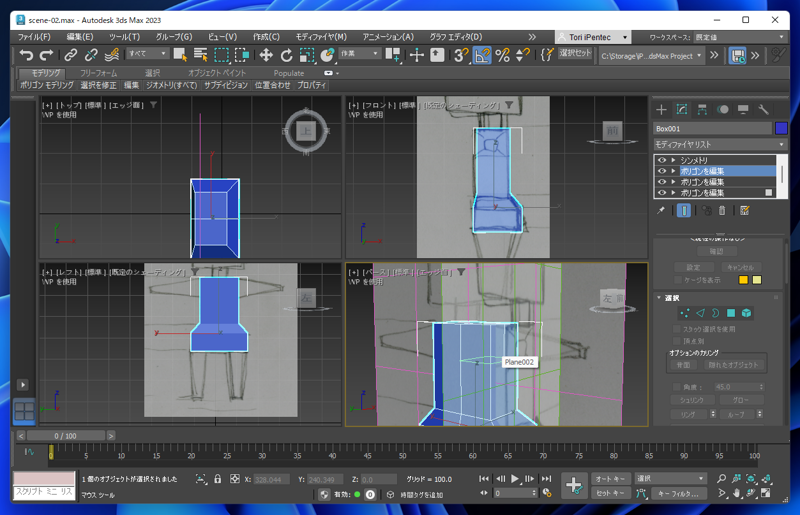Toggle Percent Snap icon
The width and height of the screenshot is (800, 515).
pyautogui.click(x=503, y=55)
